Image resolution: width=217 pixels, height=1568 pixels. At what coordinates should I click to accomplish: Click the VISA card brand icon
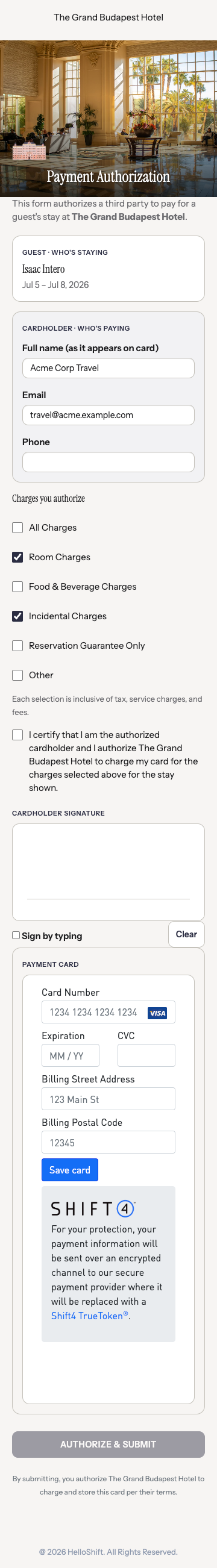pyautogui.click(x=157, y=1012)
